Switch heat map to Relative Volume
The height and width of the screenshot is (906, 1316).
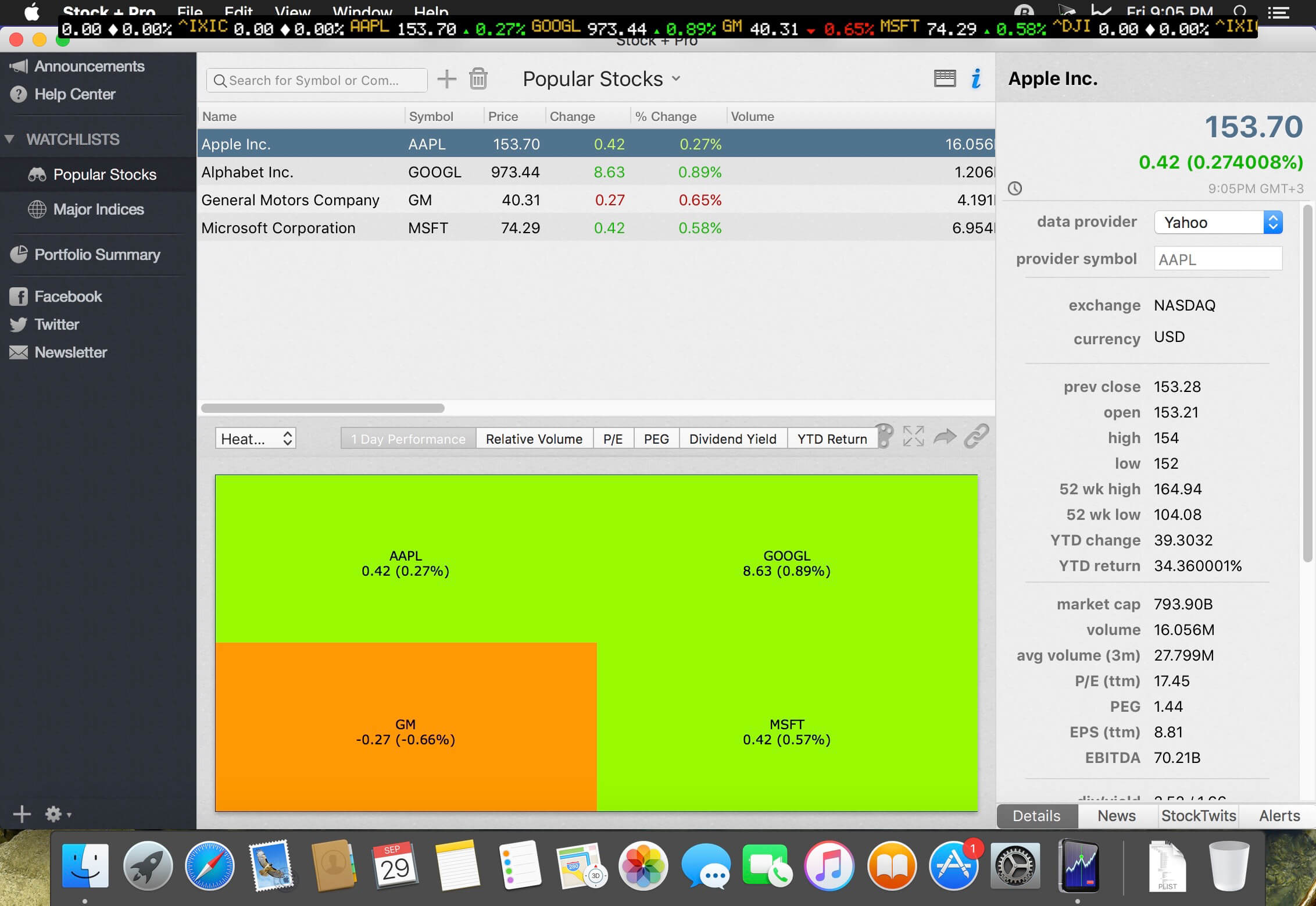click(534, 438)
